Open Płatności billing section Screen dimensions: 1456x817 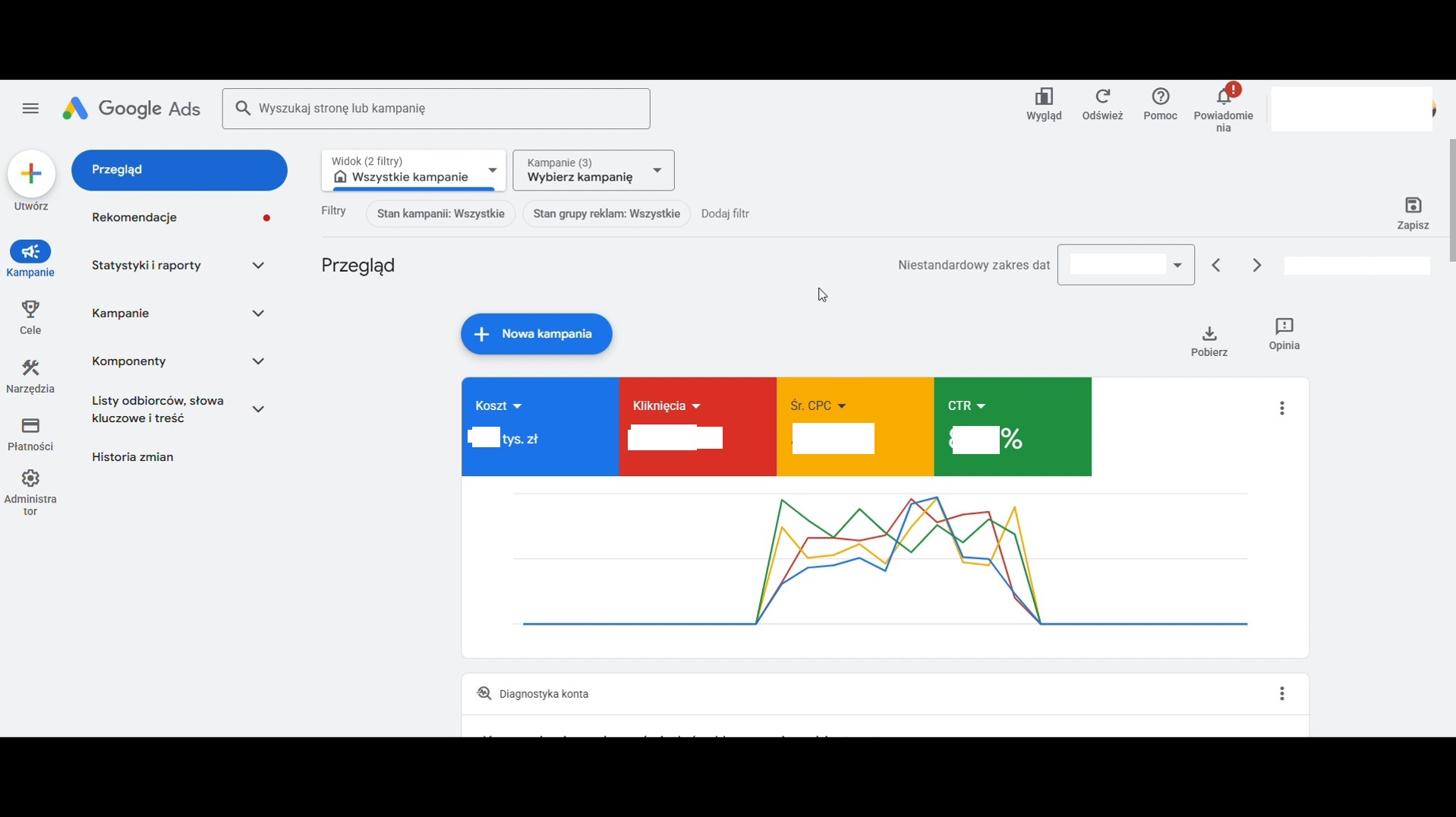click(x=30, y=434)
